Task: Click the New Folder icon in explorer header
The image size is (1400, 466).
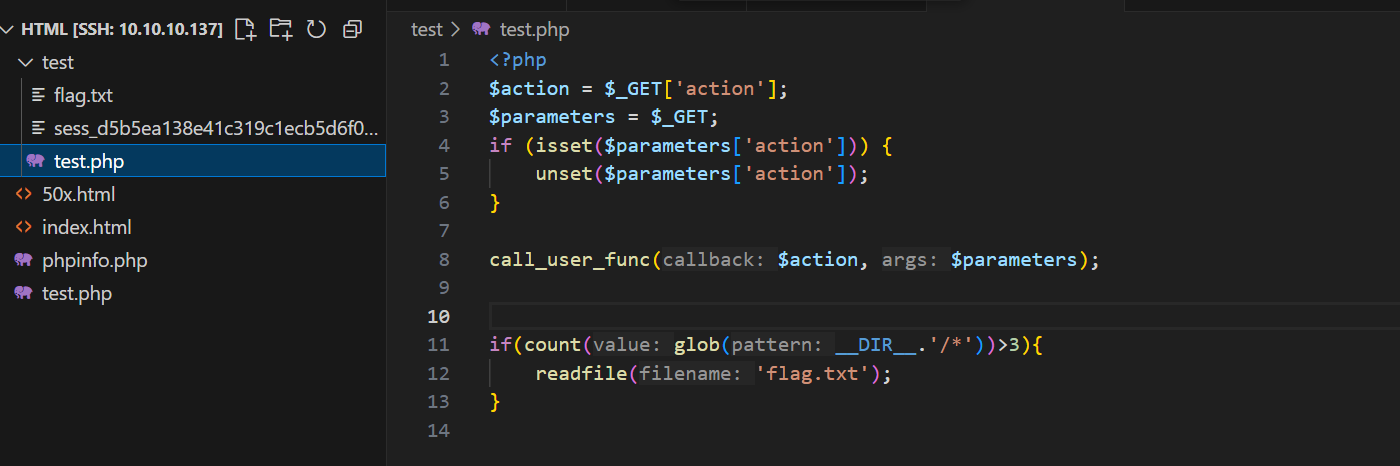Action: [281, 29]
